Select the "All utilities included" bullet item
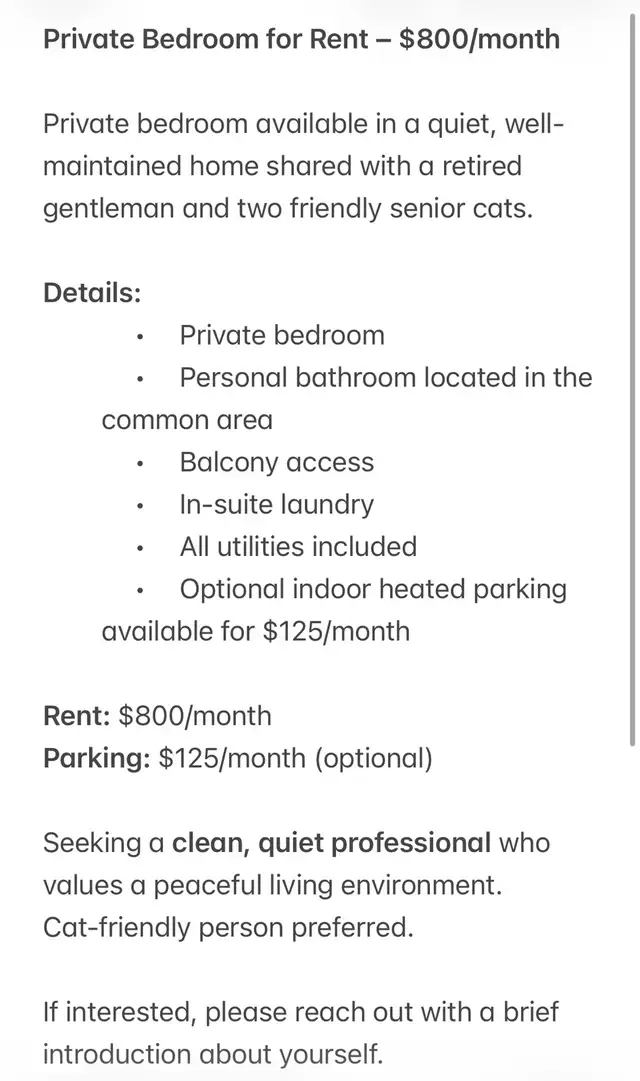640x1081 pixels. (x=298, y=547)
